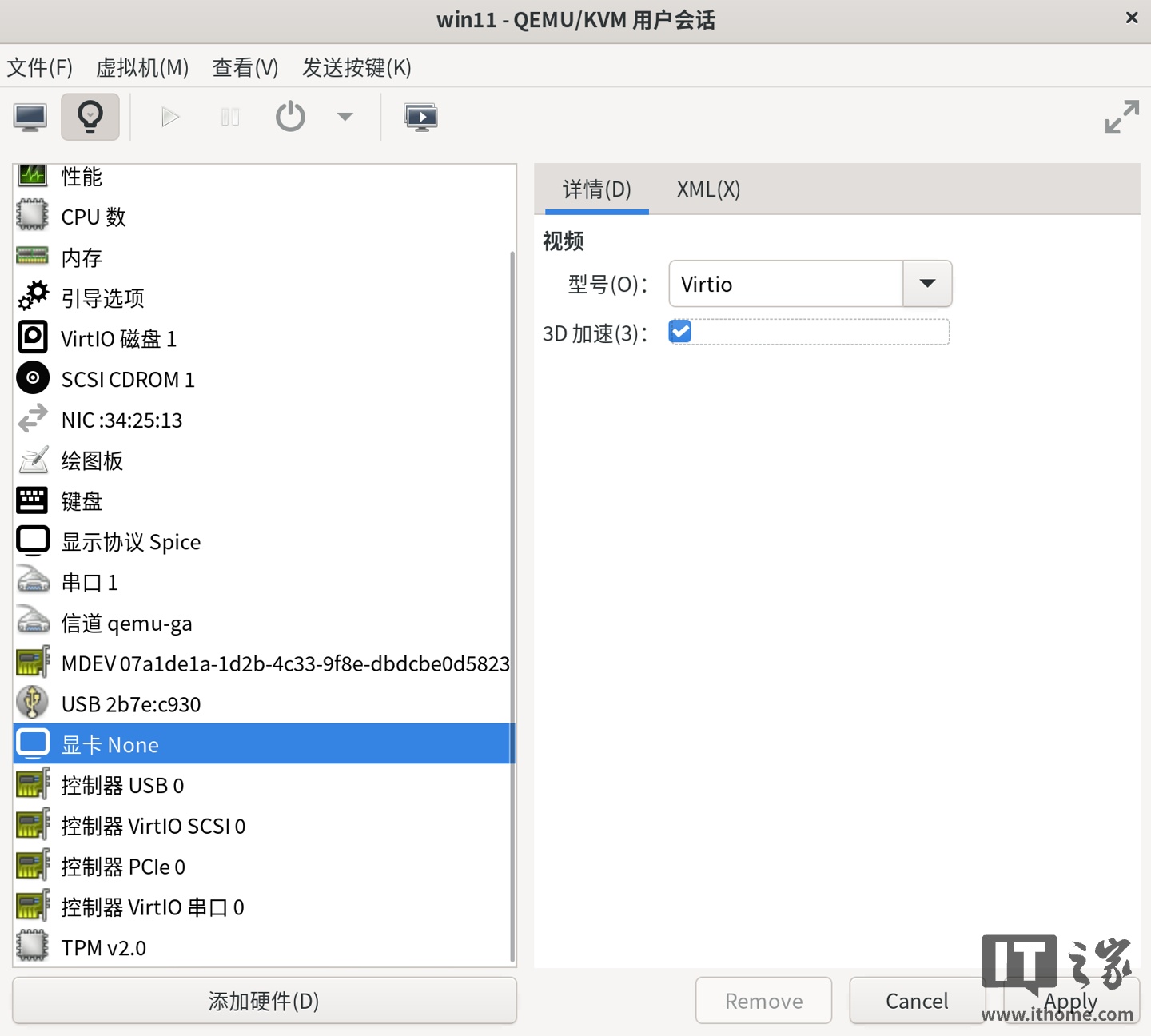Open the 虚拟机(M) menu
This screenshot has height=1036, width=1151.
pos(141,68)
